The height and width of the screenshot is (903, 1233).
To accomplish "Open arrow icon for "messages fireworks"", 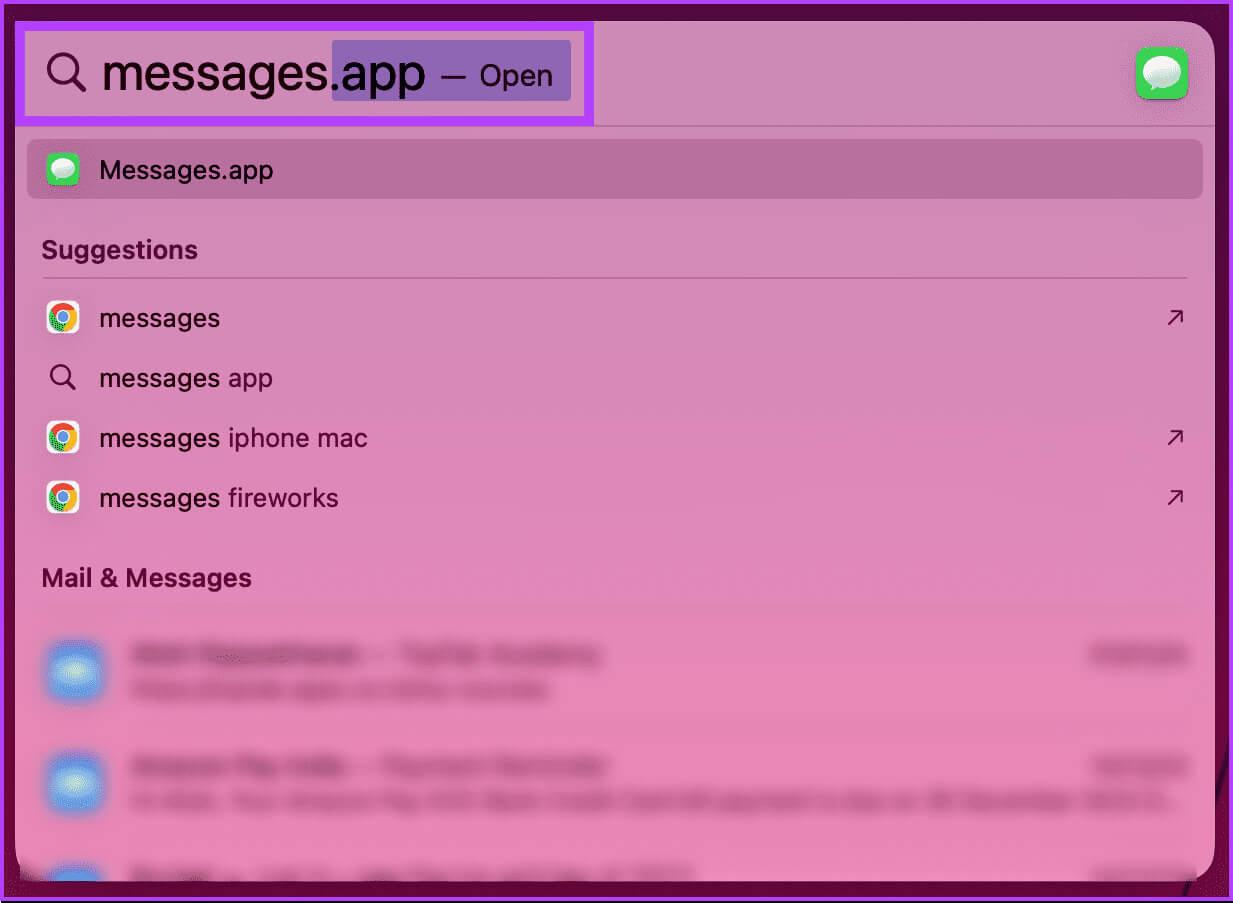I will click(1175, 498).
